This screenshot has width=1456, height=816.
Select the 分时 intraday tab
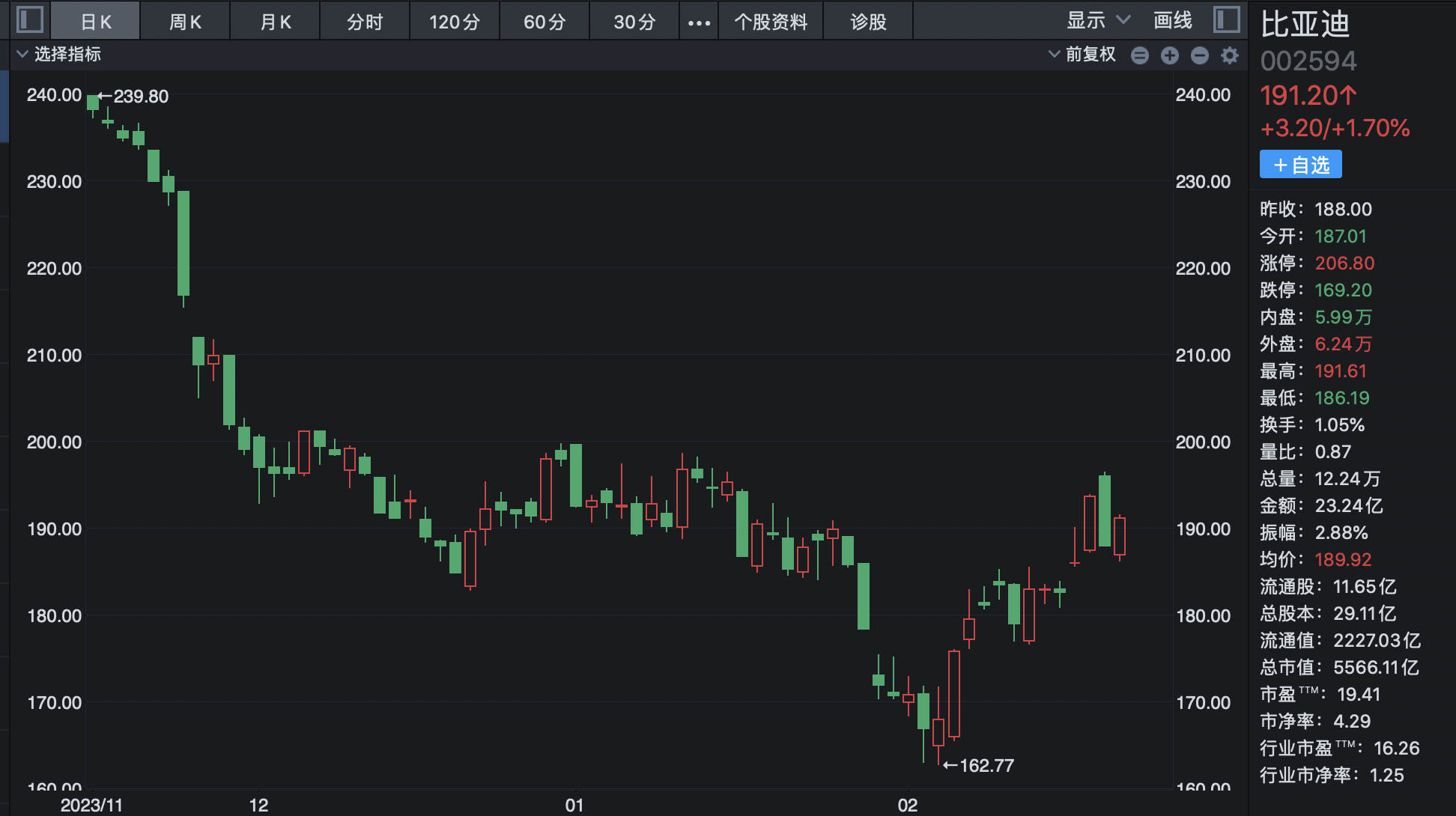365,22
